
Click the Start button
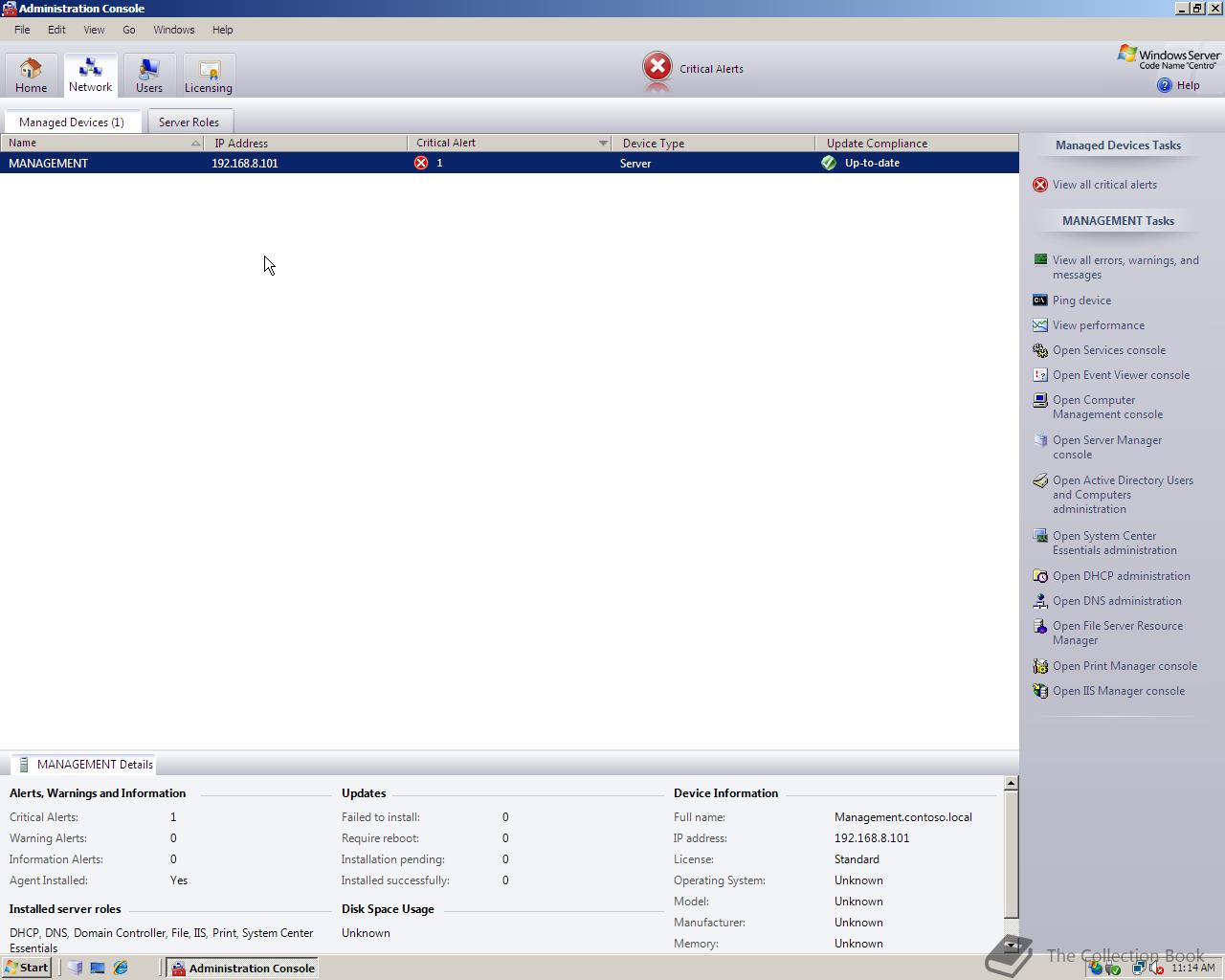pyautogui.click(x=27, y=968)
